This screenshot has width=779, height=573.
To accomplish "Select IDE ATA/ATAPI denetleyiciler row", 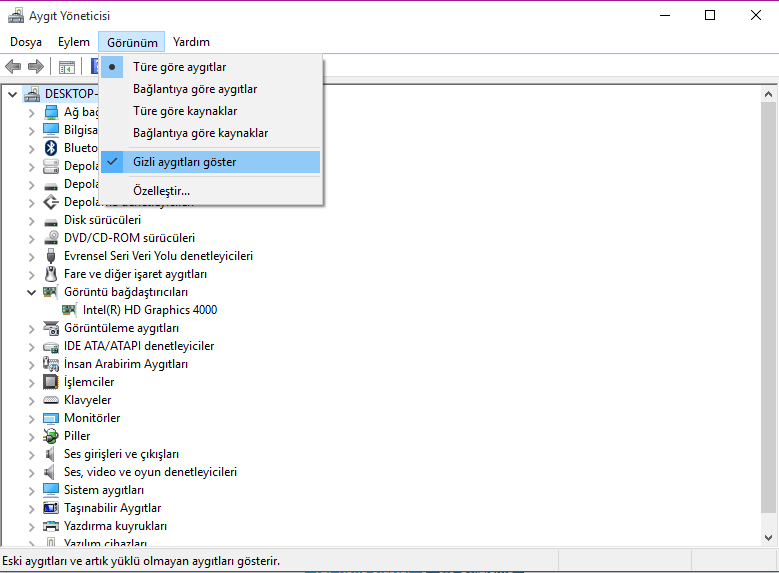I will point(139,346).
